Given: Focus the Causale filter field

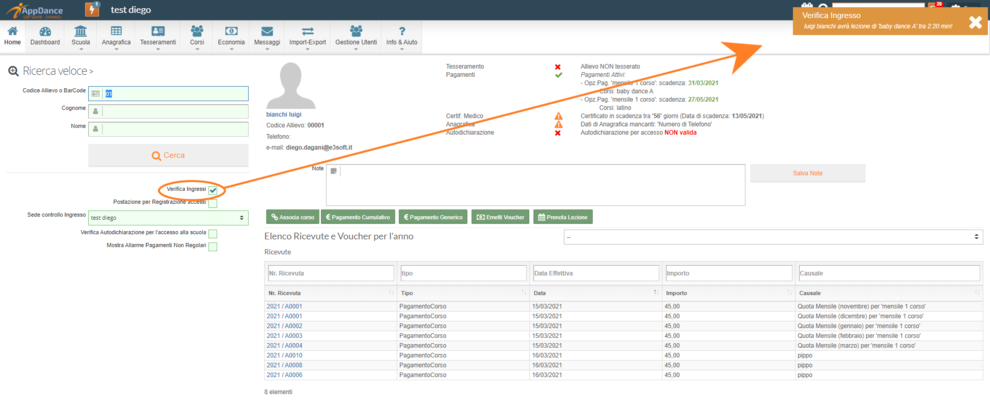Looking at the screenshot, I should coord(890,273).
